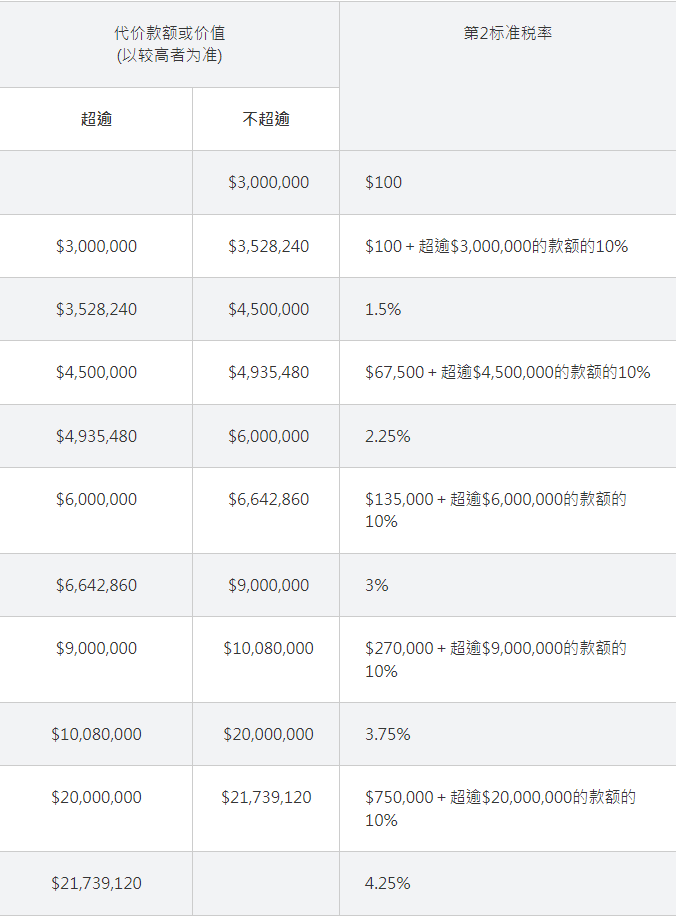676x917 pixels.
Task: Click the 不超逾 $21,739,120 cell
Action: (x=266, y=797)
